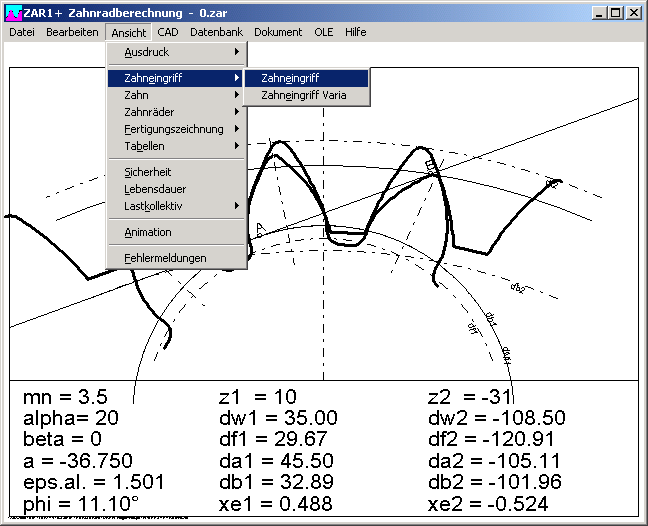This screenshot has width=648, height=526.
Task: Open the OLE menu
Action: coord(324,32)
